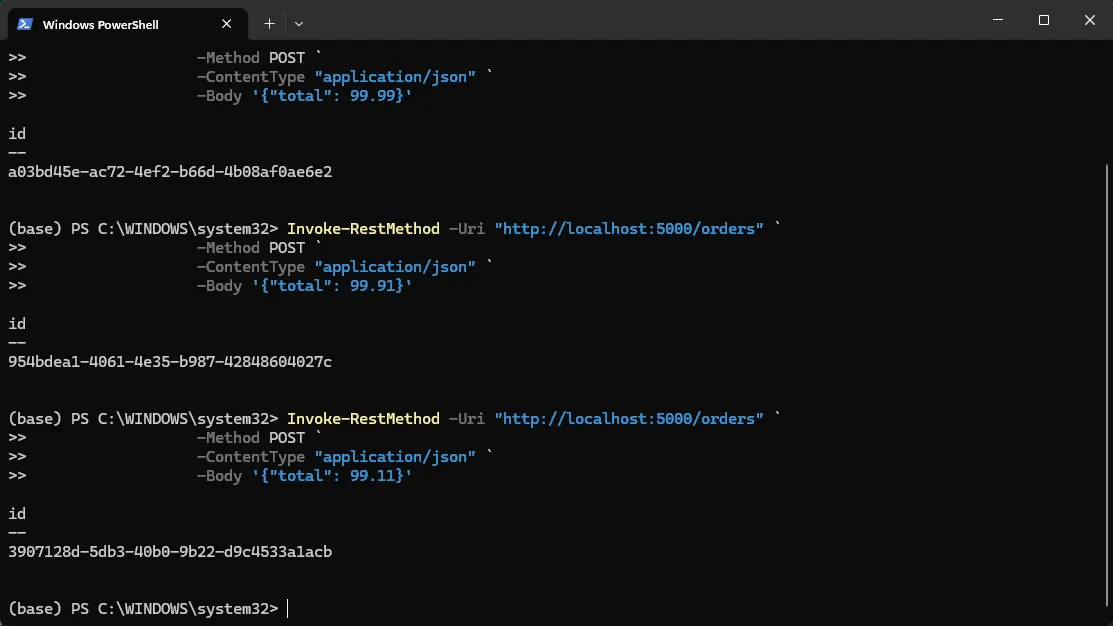Click the order id starting with 3907128d
This screenshot has height=626, width=1113.
coord(170,552)
